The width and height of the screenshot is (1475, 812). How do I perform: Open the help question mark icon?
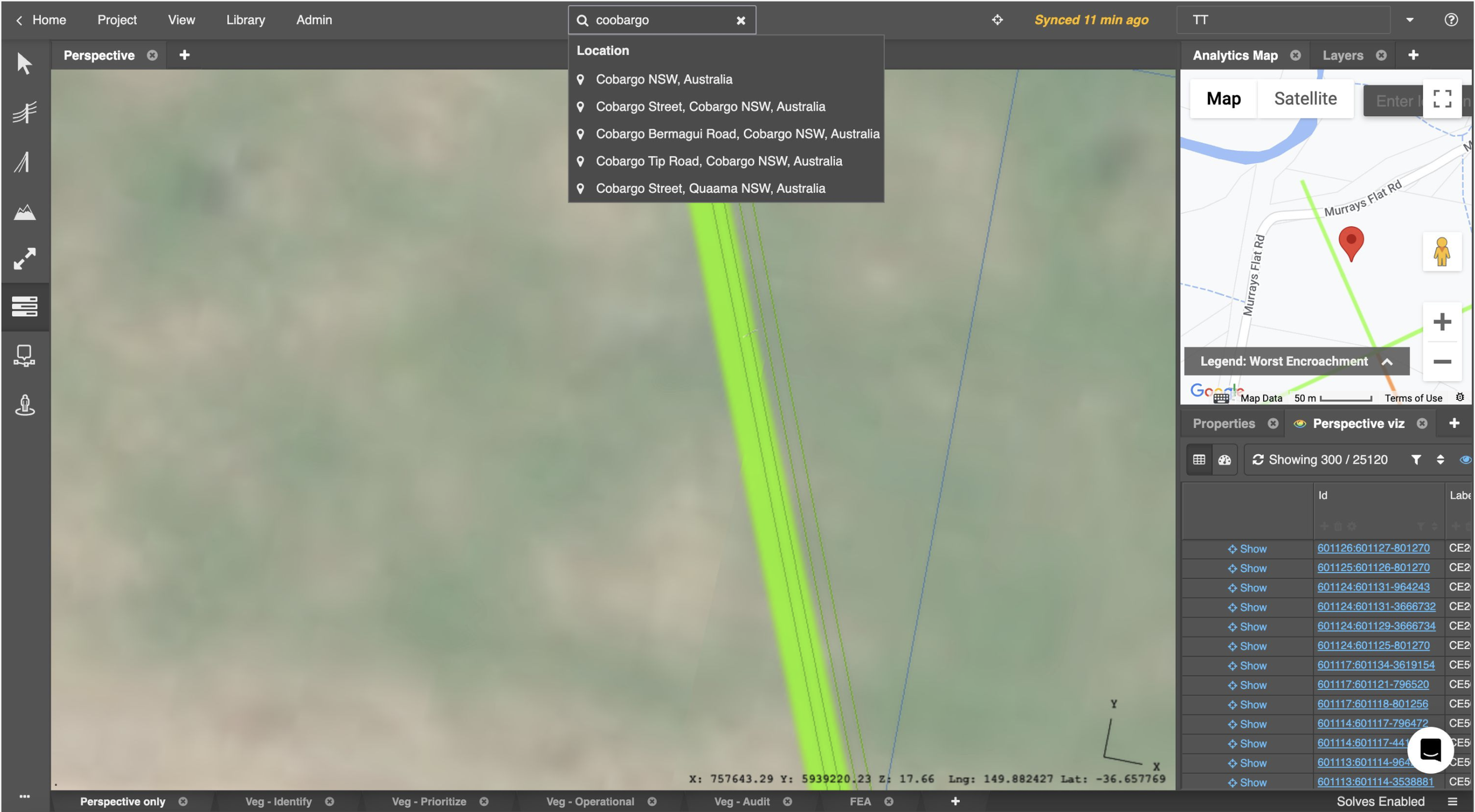[1451, 20]
